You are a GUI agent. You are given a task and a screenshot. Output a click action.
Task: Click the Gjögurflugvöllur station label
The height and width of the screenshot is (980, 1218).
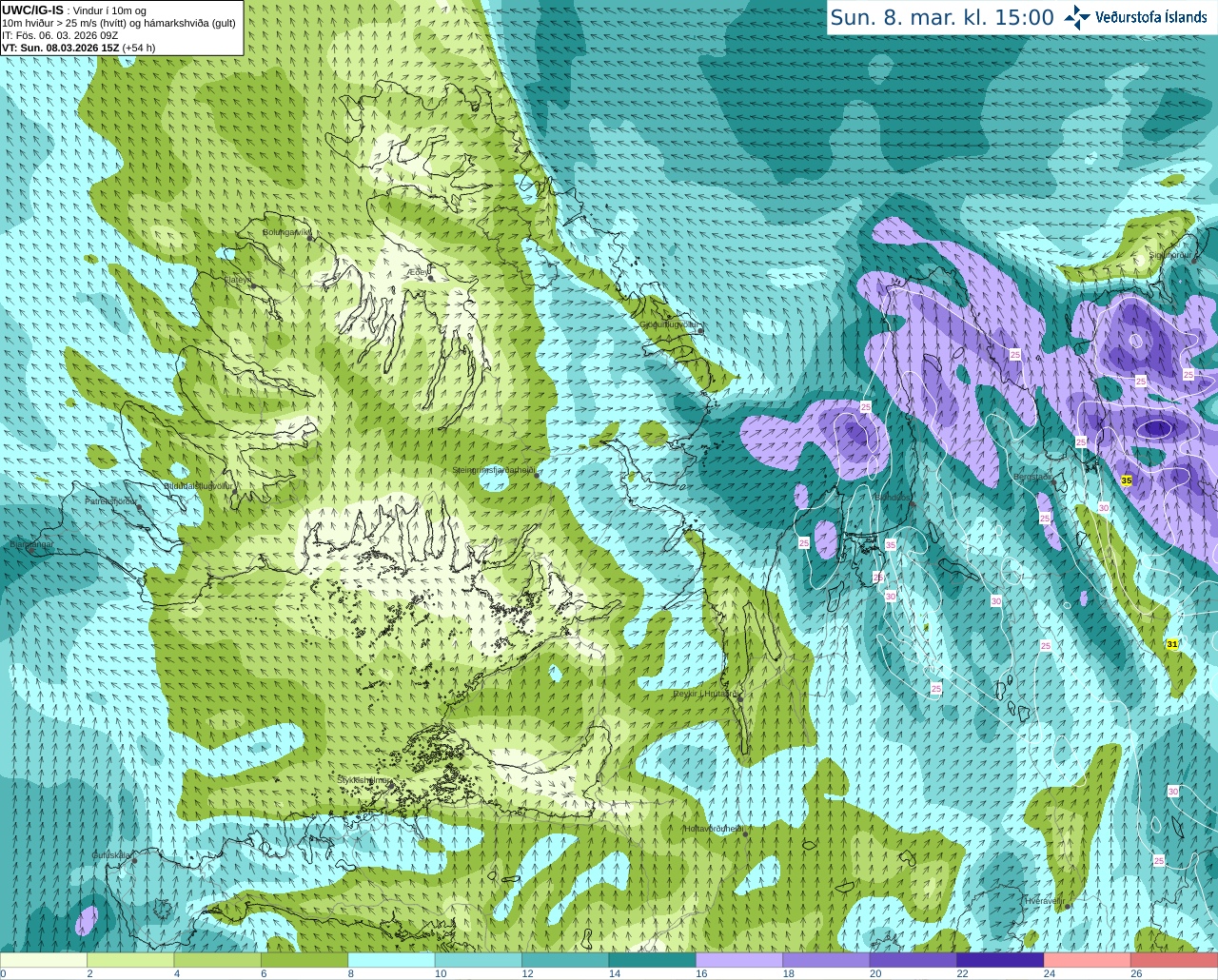pos(669,324)
